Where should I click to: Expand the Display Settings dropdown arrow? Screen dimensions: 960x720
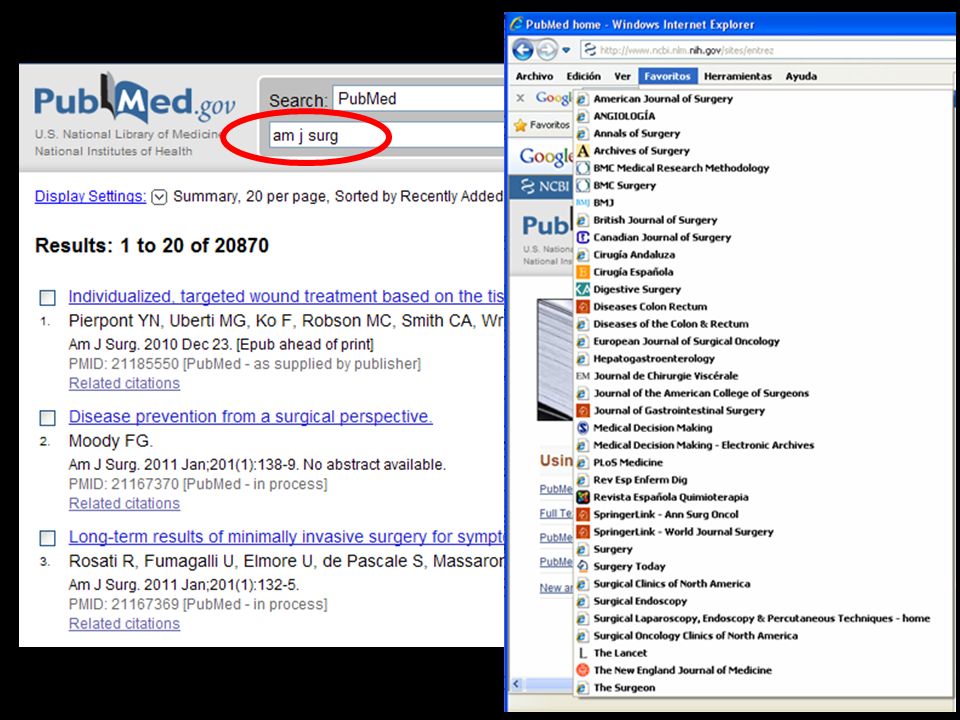click(159, 197)
